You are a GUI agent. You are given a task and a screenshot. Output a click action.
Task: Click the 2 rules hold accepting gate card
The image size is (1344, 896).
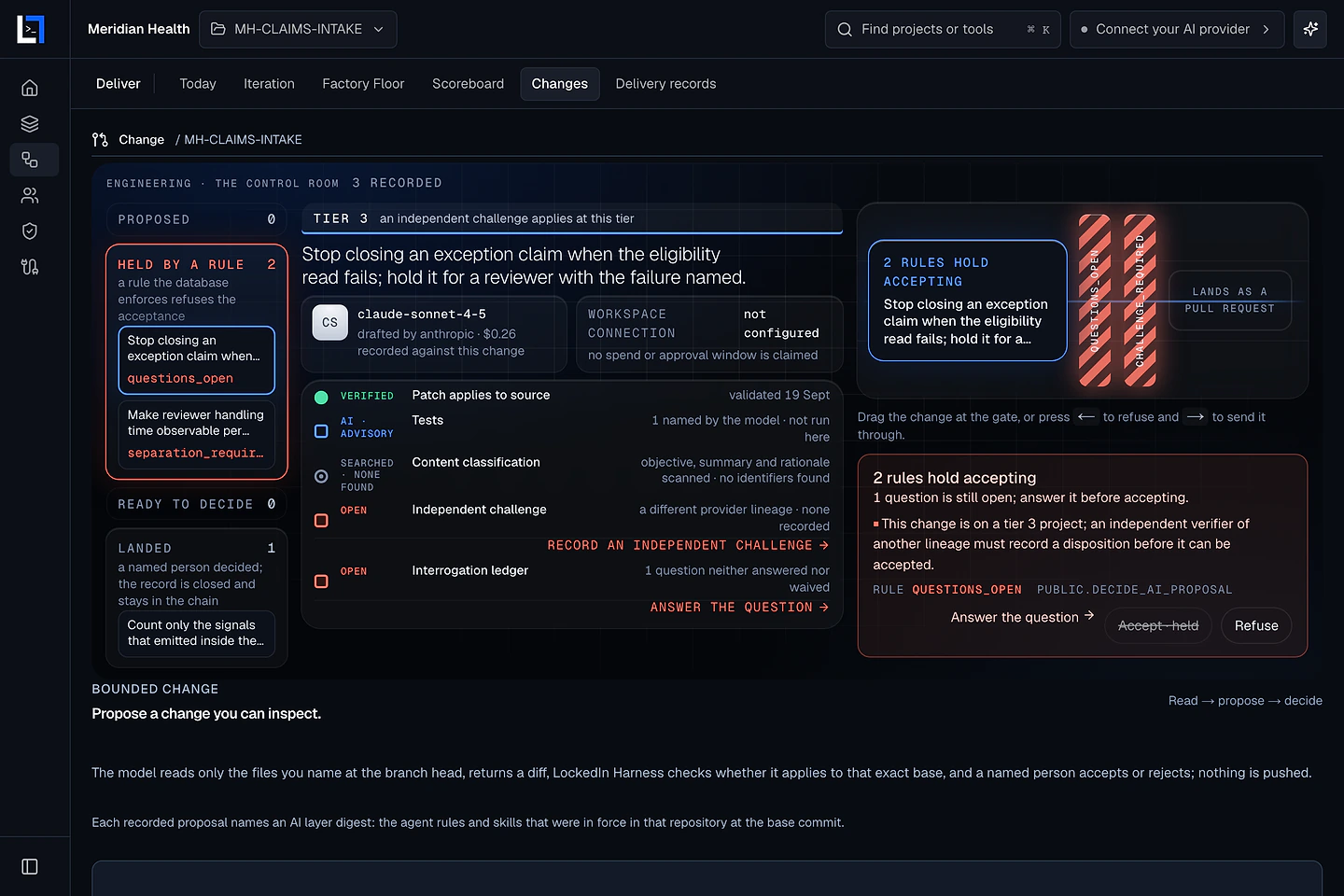tap(968, 301)
